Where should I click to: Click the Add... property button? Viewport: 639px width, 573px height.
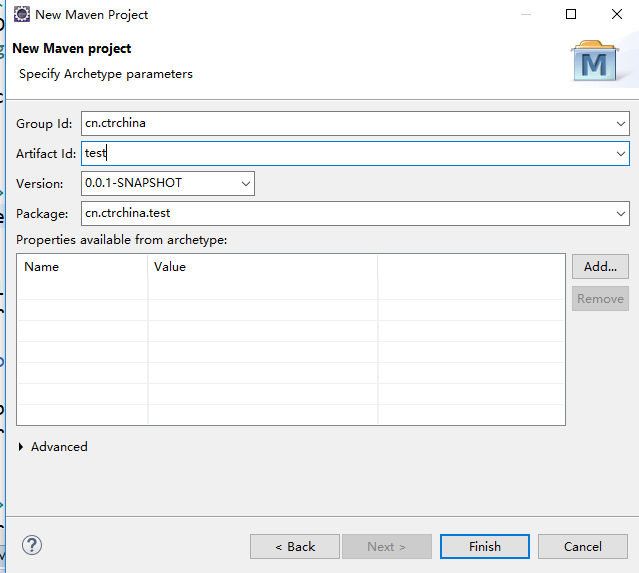tap(600, 267)
